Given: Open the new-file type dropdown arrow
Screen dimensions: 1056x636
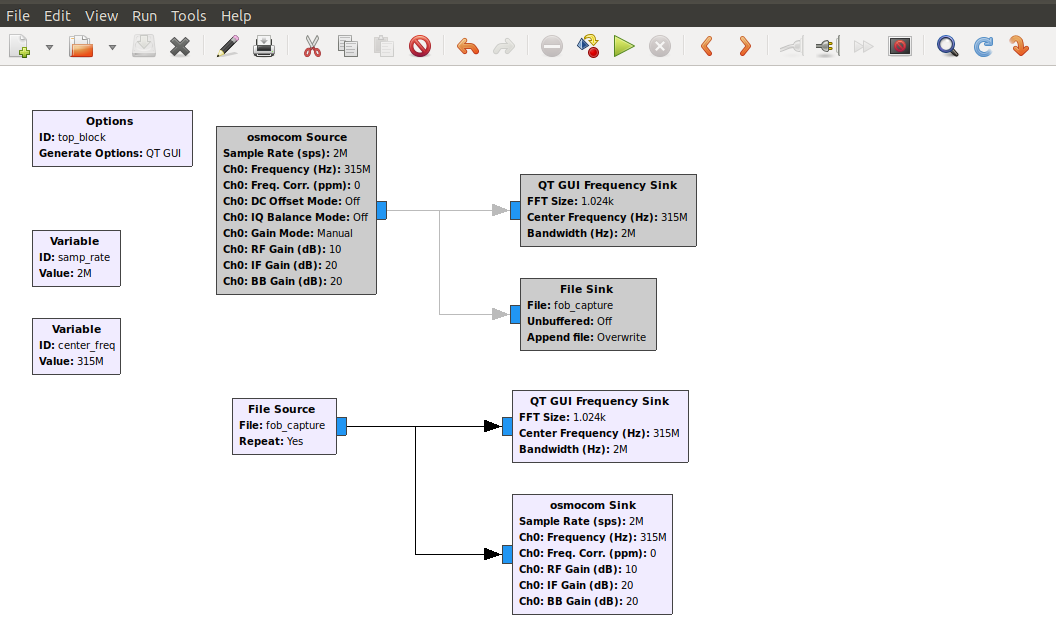Looking at the screenshot, I should pos(49,47).
